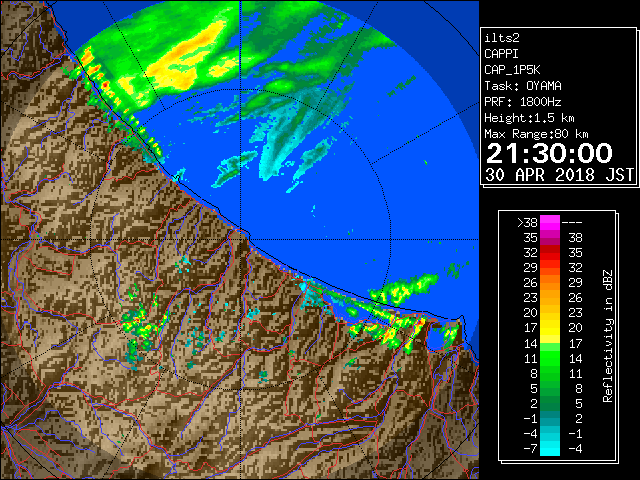Click the '-7' legend value

point(530,448)
